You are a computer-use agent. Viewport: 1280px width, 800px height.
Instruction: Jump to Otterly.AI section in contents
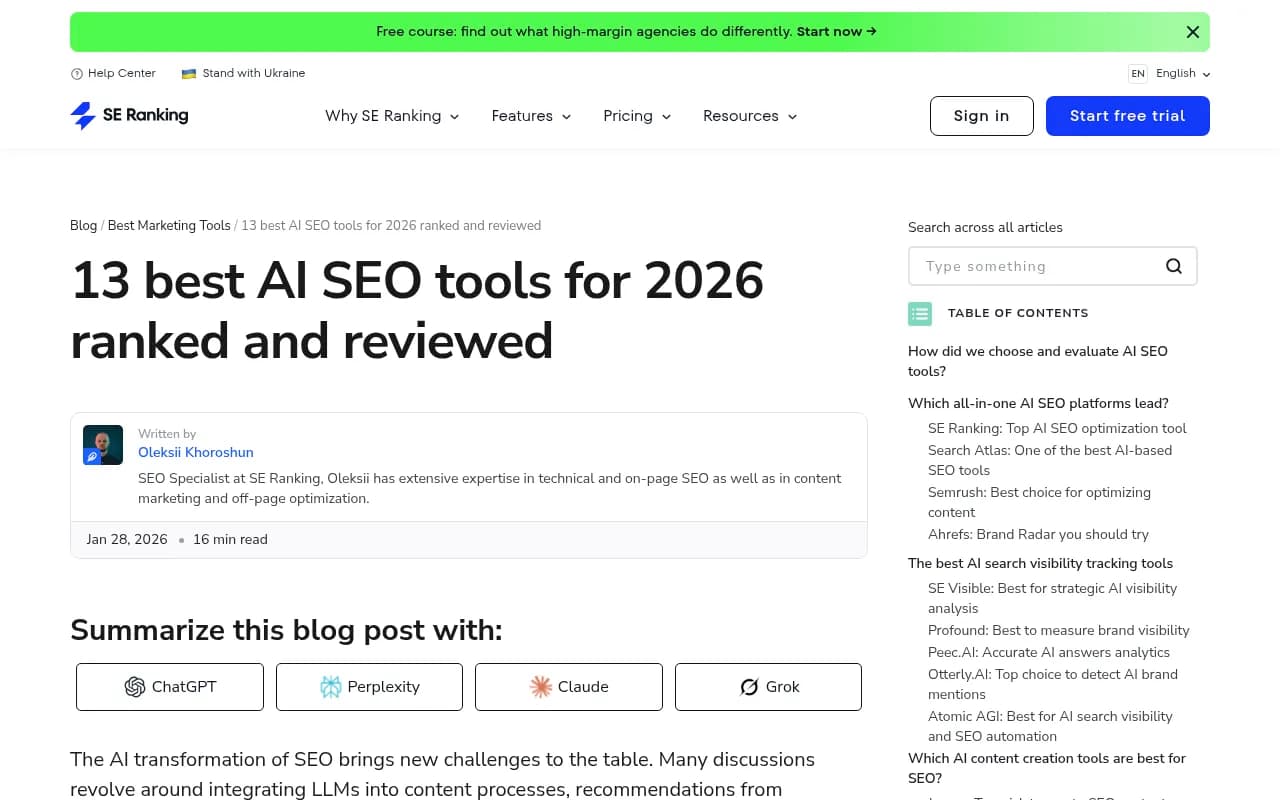(1053, 685)
